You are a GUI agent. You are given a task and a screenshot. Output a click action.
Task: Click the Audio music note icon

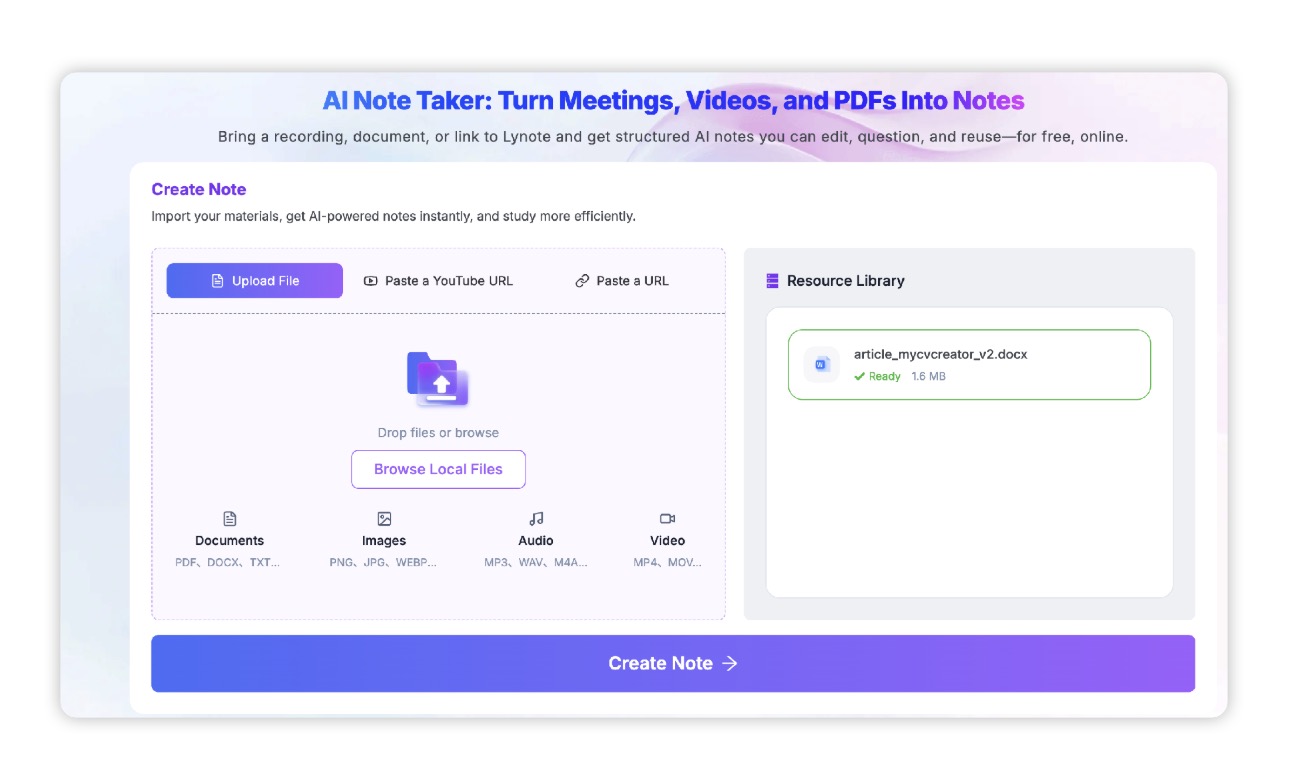tap(536, 519)
